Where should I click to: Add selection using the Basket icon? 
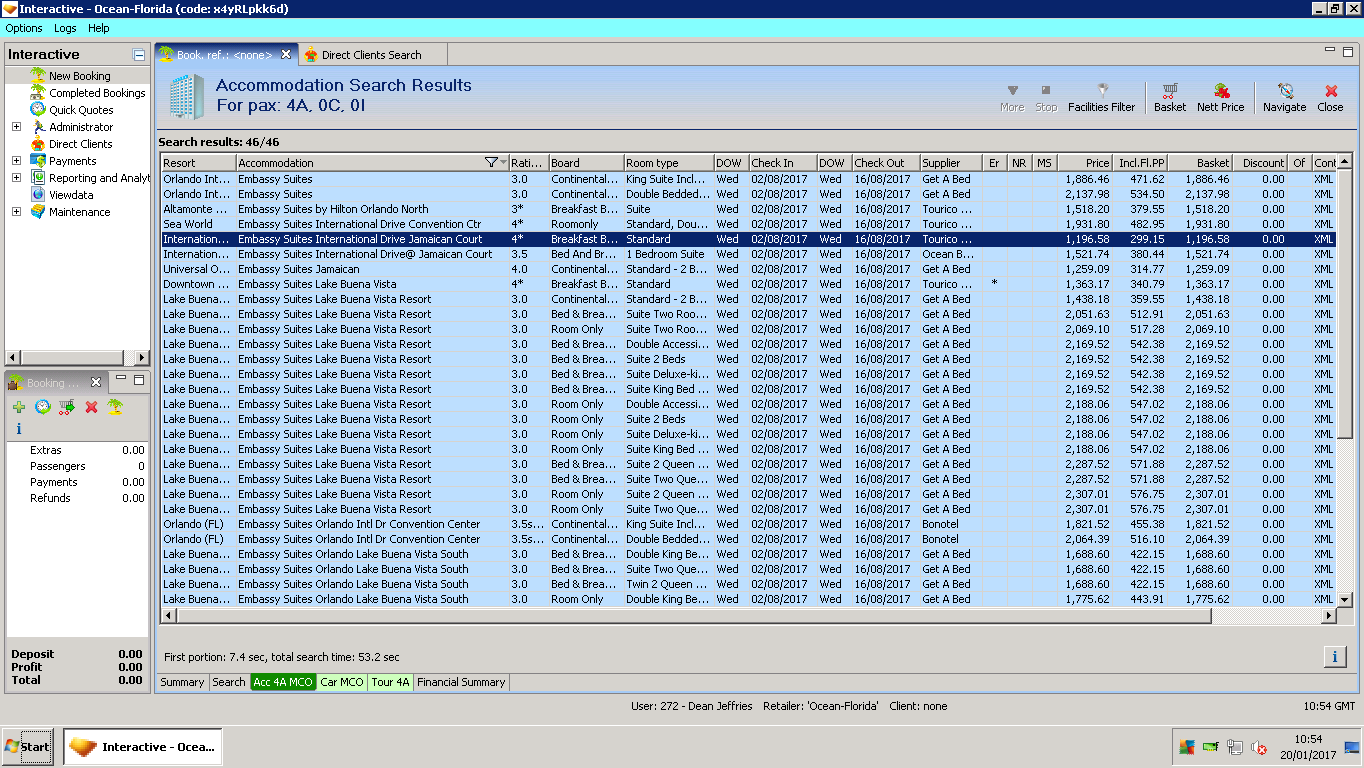1169,91
